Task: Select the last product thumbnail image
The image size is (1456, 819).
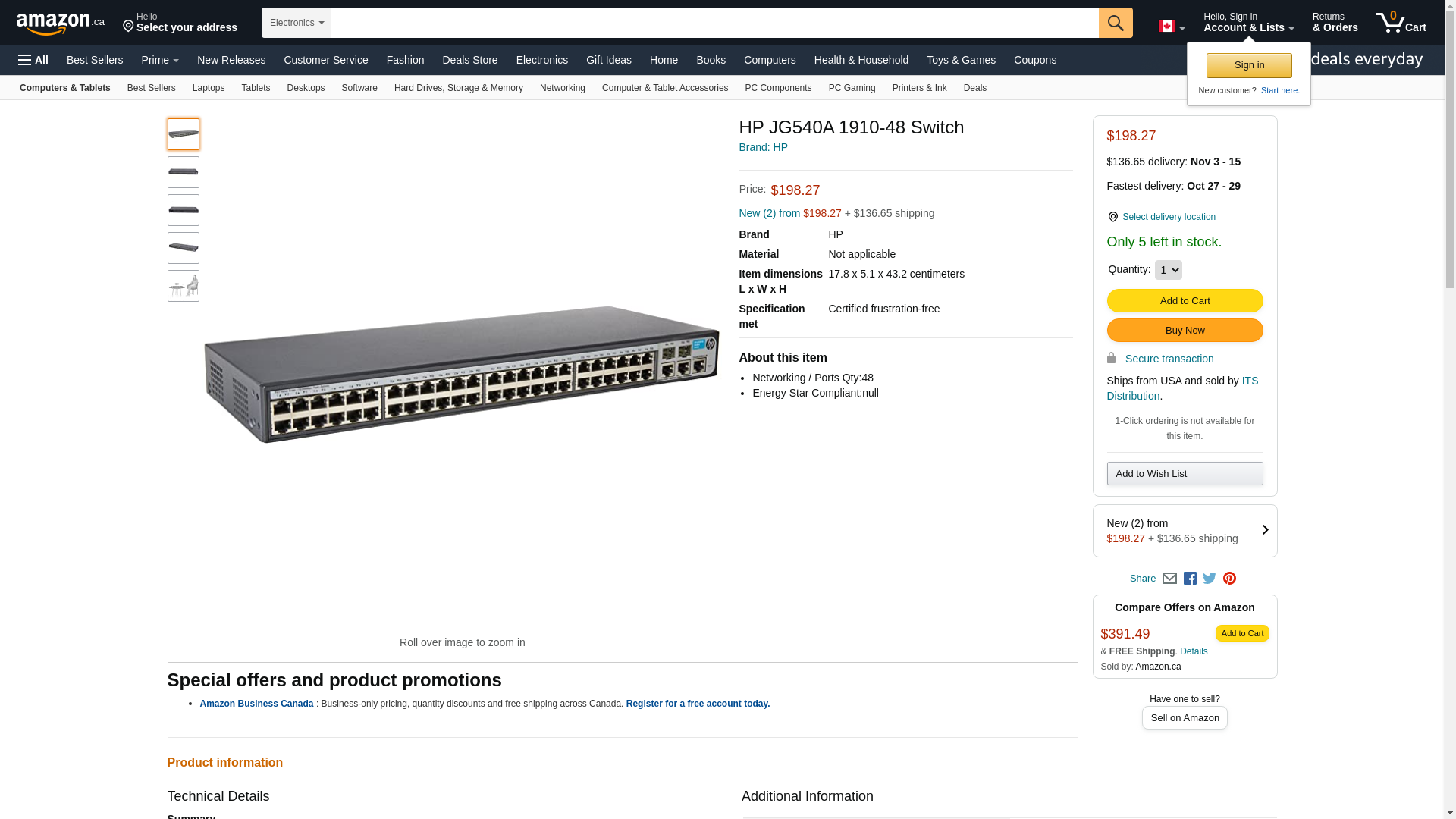Action: [x=184, y=286]
